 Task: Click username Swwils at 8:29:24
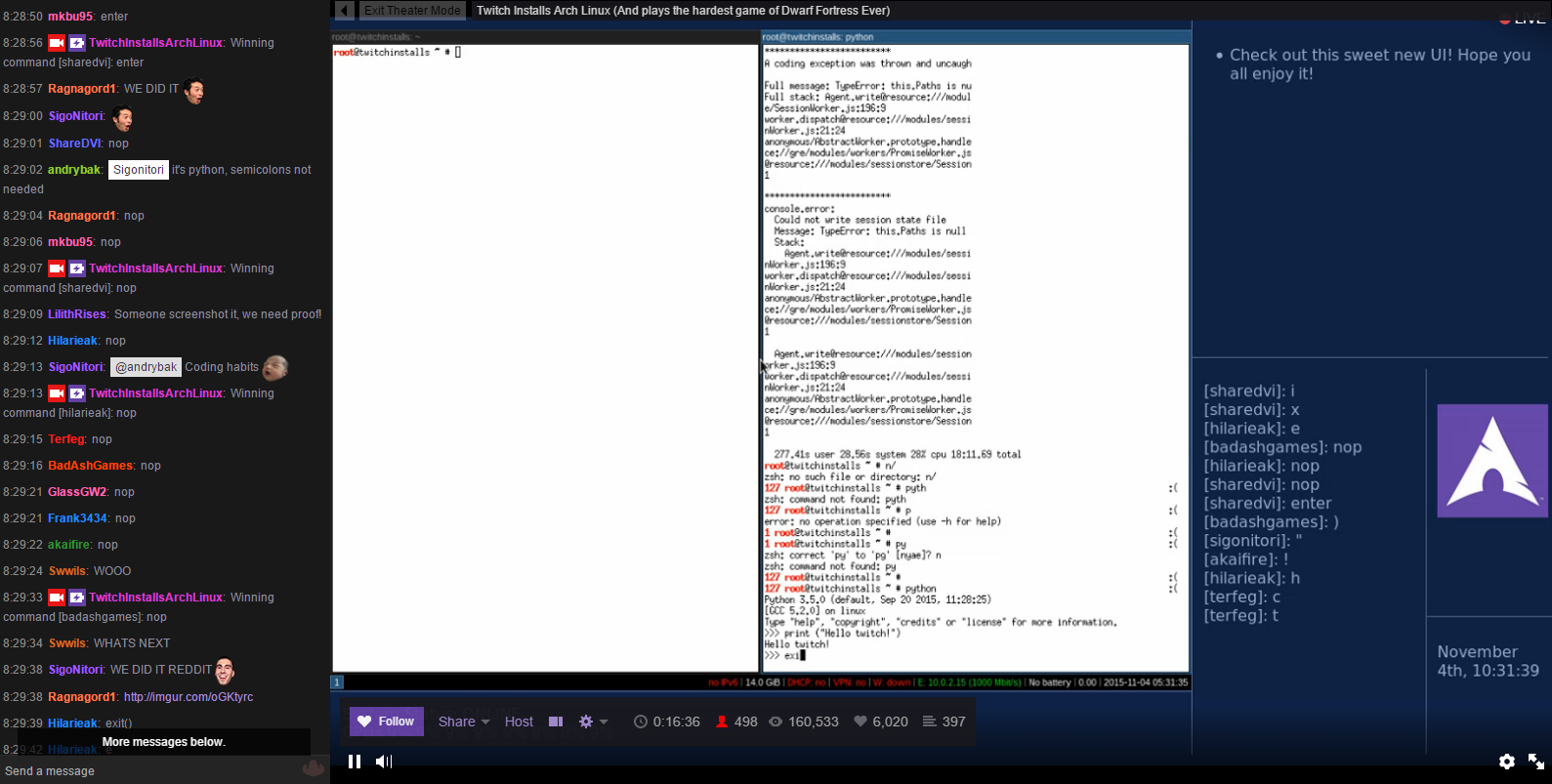click(x=67, y=571)
